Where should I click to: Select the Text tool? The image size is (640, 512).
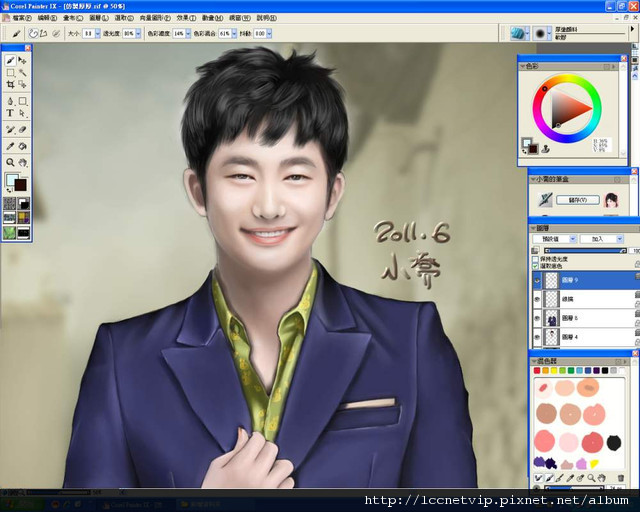(10, 113)
